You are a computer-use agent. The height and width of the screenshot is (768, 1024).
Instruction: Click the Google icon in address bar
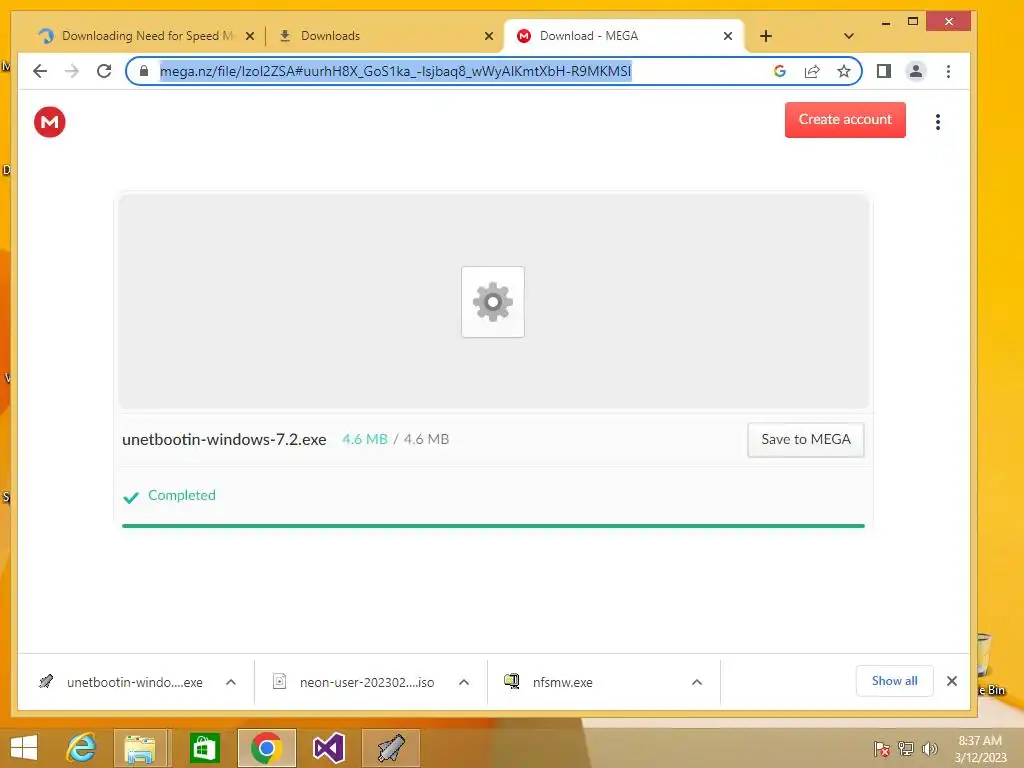[780, 71]
